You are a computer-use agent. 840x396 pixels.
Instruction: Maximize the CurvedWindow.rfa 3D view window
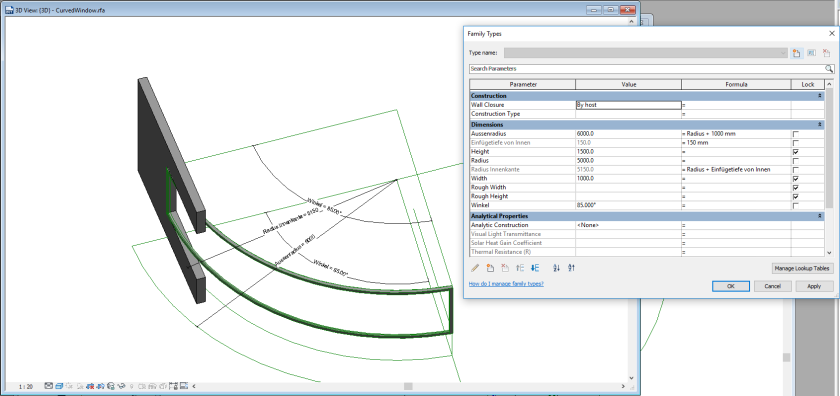610,10
